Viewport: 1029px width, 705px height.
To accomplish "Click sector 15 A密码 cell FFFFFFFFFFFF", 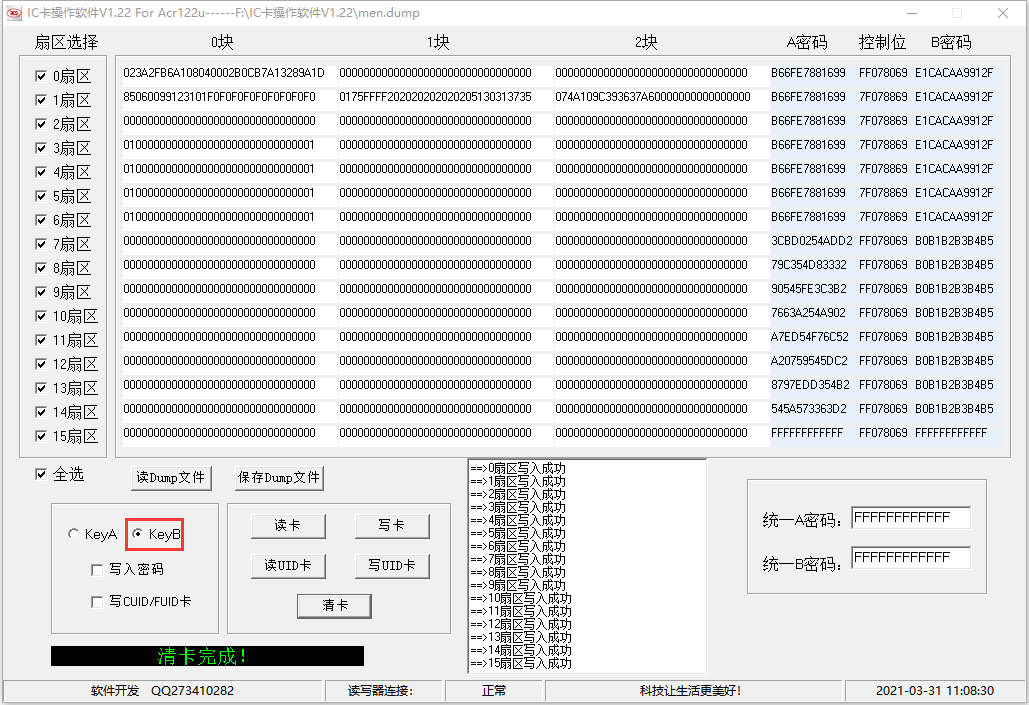I will coord(807,433).
